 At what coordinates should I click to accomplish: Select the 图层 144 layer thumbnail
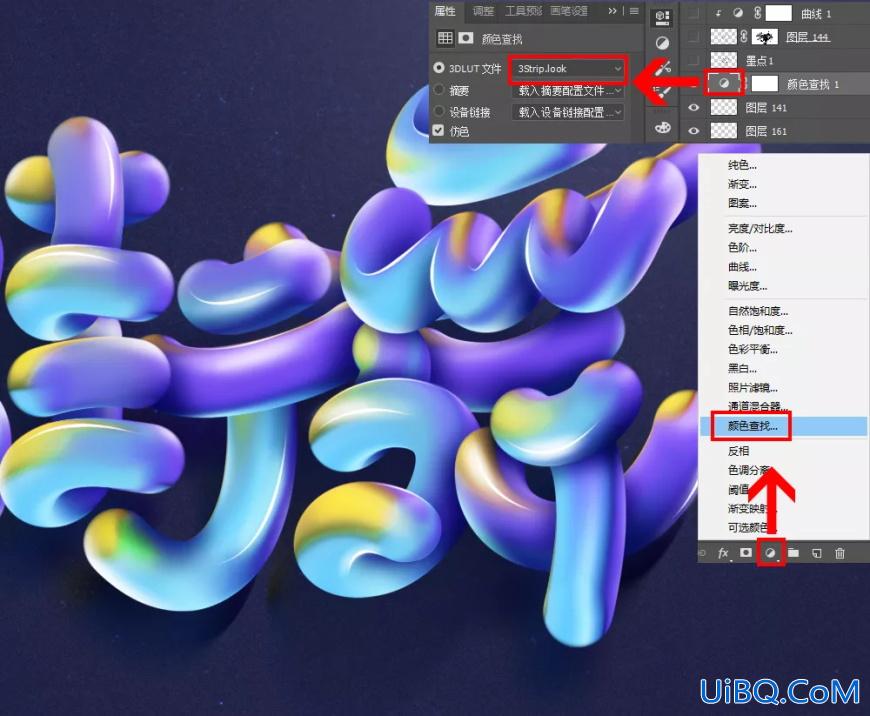click(x=724, y=37)
